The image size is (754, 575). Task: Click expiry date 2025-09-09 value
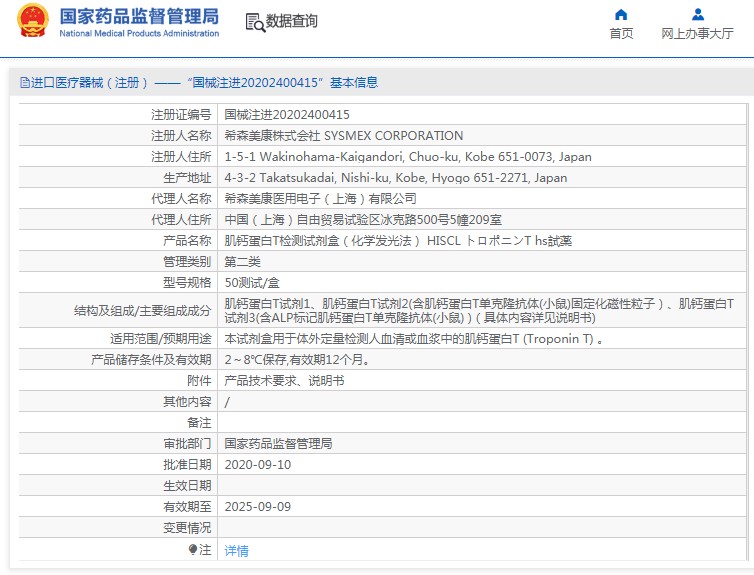click(x=258, y=507)
